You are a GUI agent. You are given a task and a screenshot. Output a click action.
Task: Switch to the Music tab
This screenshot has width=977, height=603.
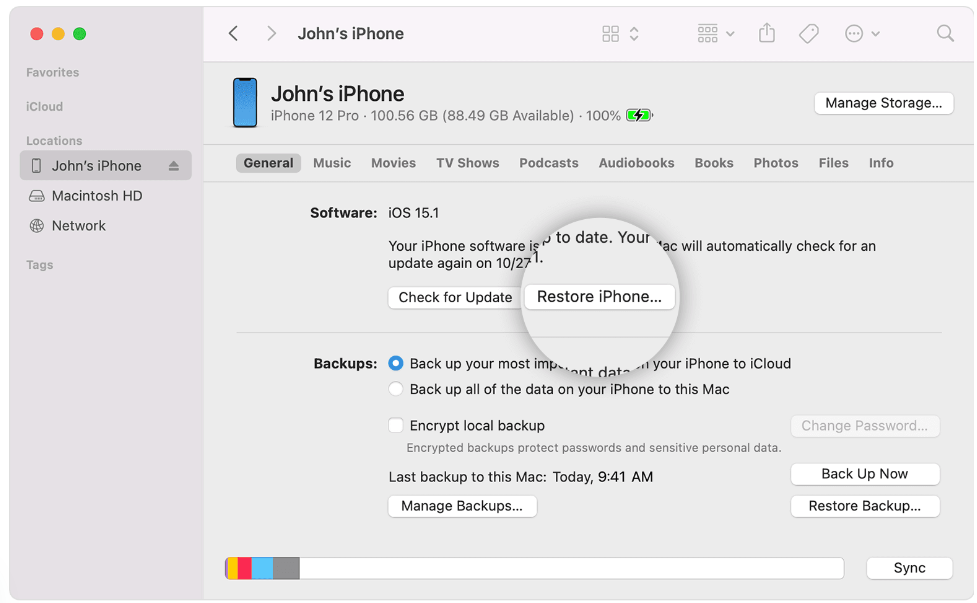click(x=332, y=163)
